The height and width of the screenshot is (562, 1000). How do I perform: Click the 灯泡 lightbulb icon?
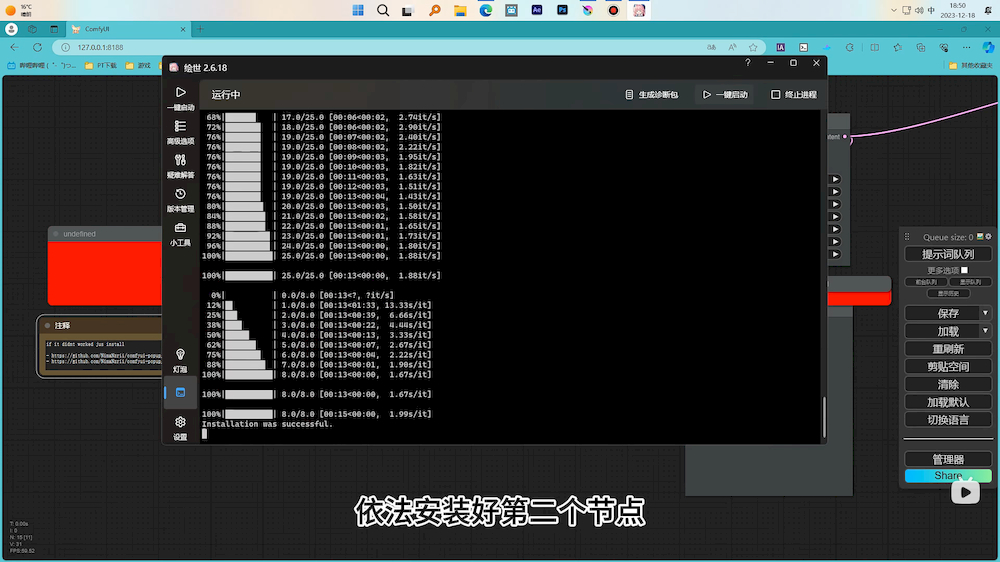pyautogui.click(x=180, y=360)
